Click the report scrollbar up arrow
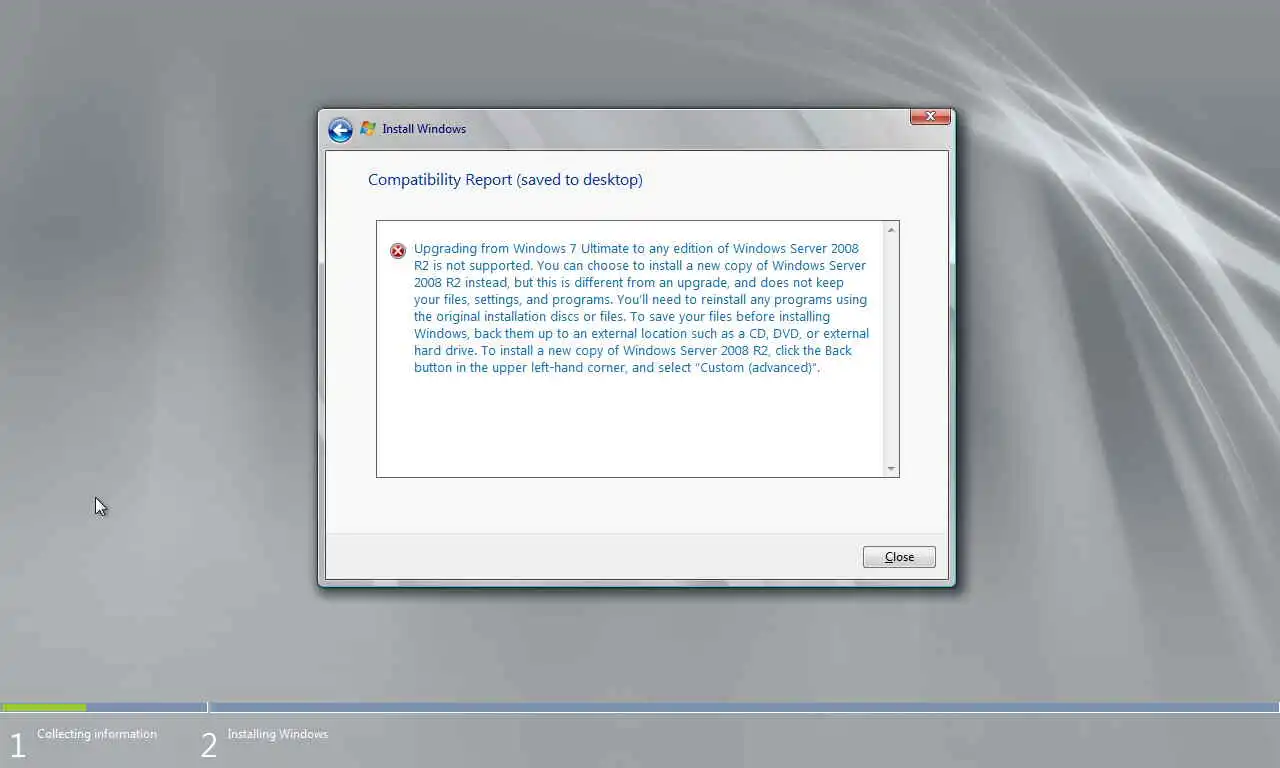1280x768 pixels. point(891,230)
